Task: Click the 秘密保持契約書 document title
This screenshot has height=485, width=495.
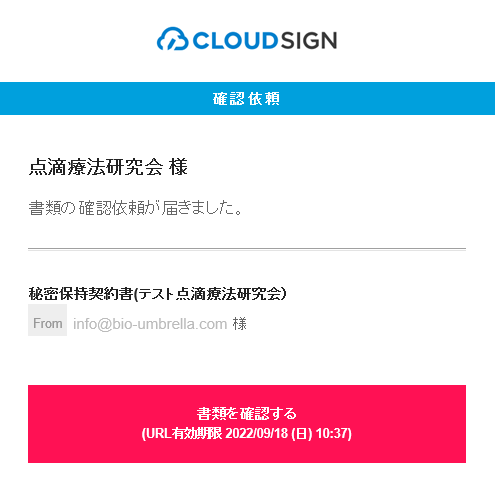Action: coord(81,294)
